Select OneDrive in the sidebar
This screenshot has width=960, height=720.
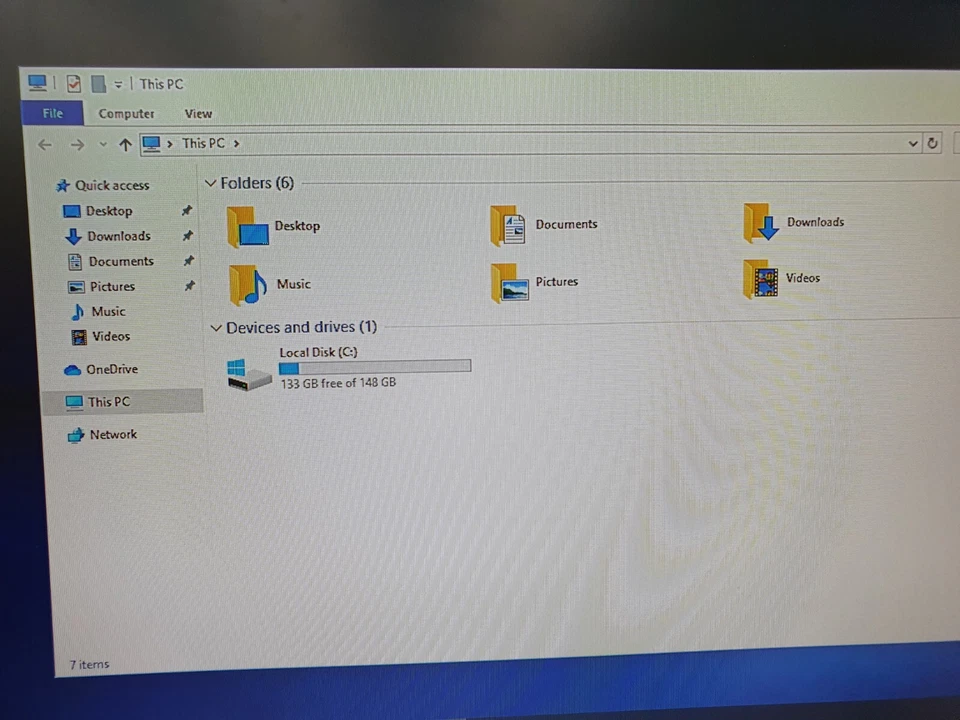click(x=111, y=369)
